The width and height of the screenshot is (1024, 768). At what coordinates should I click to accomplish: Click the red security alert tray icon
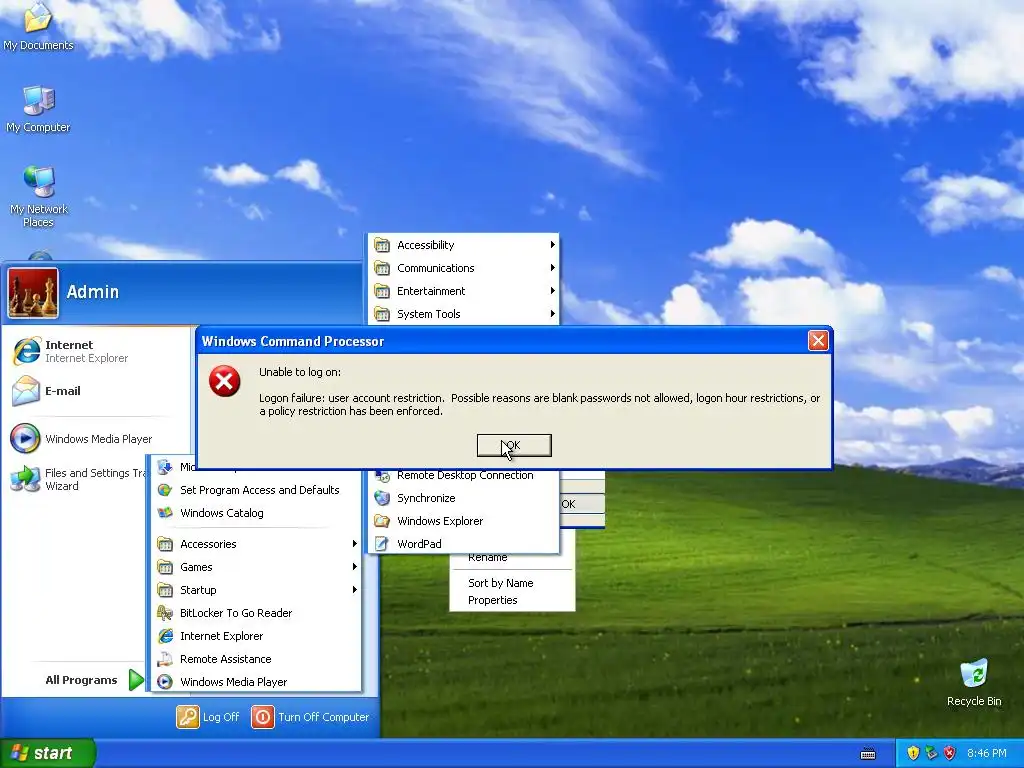pos(950,753)
